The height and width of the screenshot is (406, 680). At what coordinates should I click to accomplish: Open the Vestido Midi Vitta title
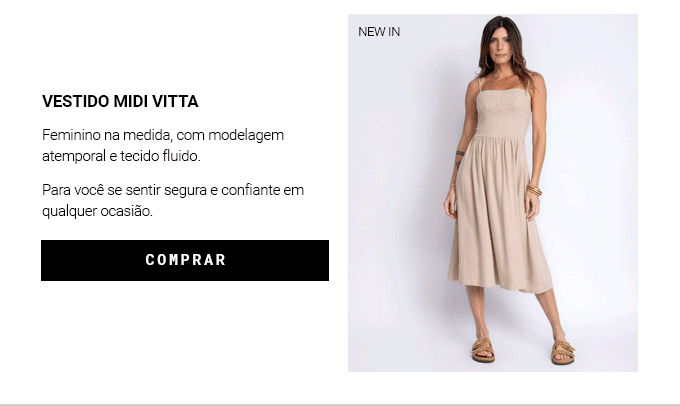(x=120, y=102)
